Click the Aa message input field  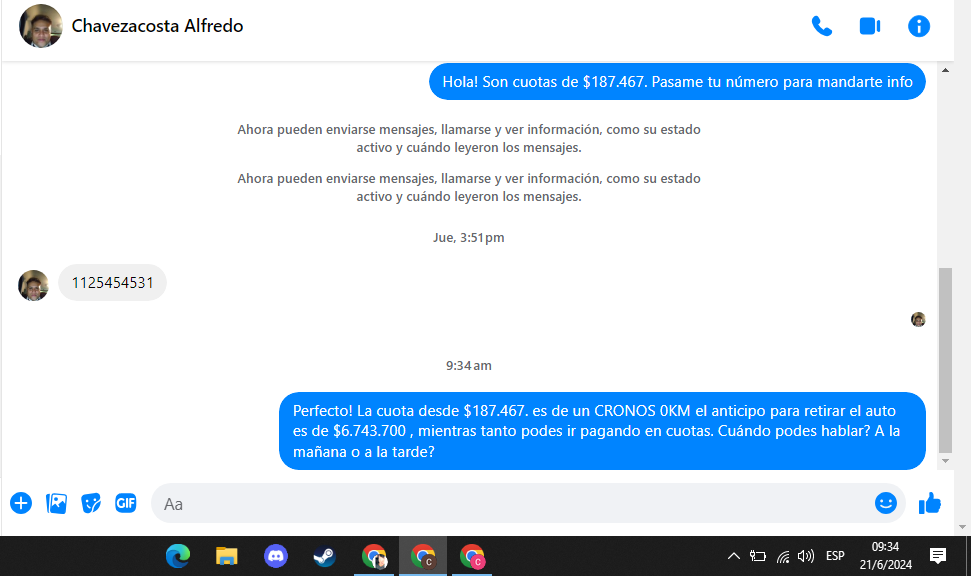tap(511, 504)
